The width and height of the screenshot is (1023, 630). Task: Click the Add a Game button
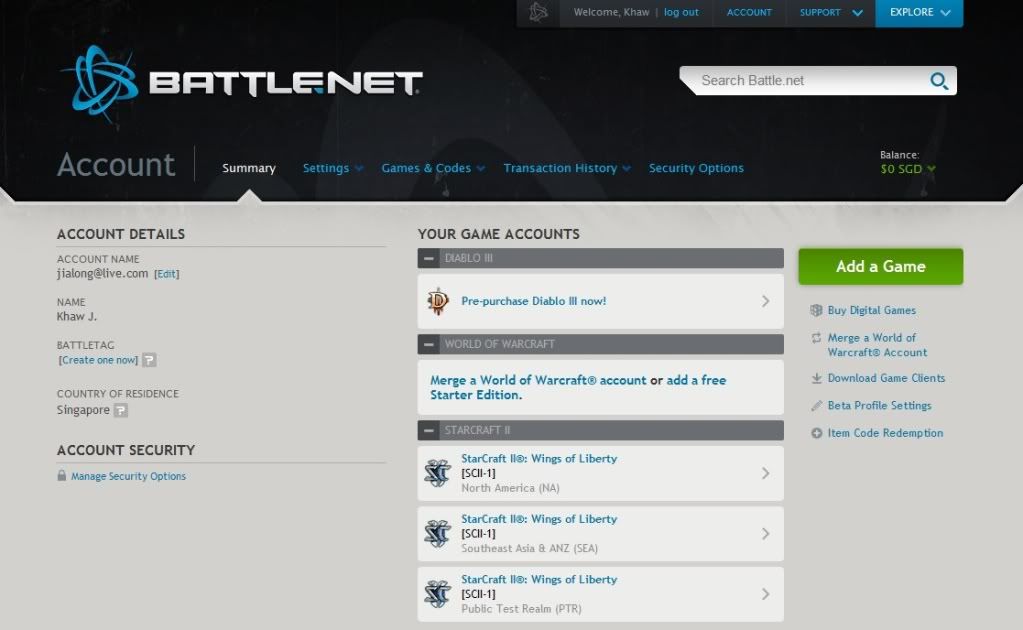881,266
